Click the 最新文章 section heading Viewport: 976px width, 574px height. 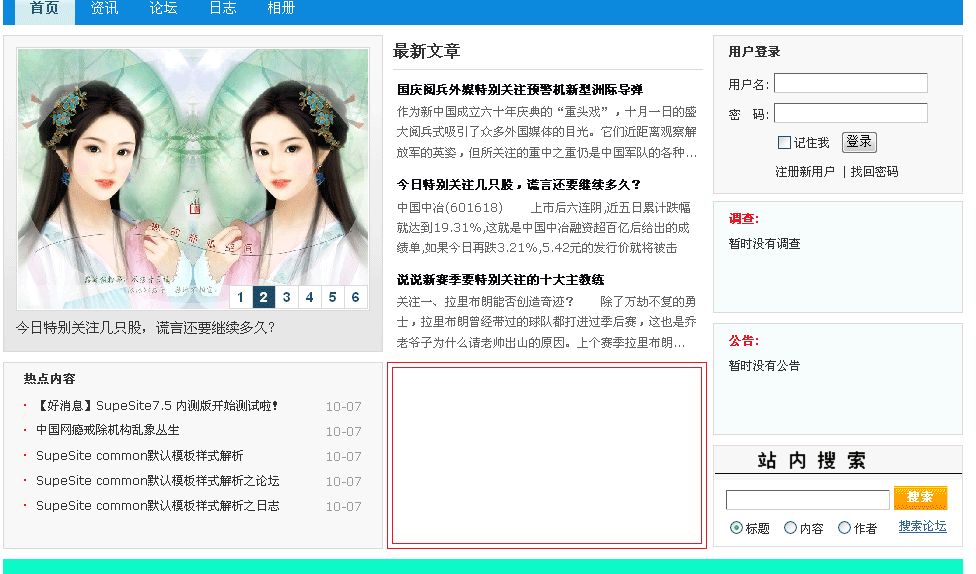[426, 51]
